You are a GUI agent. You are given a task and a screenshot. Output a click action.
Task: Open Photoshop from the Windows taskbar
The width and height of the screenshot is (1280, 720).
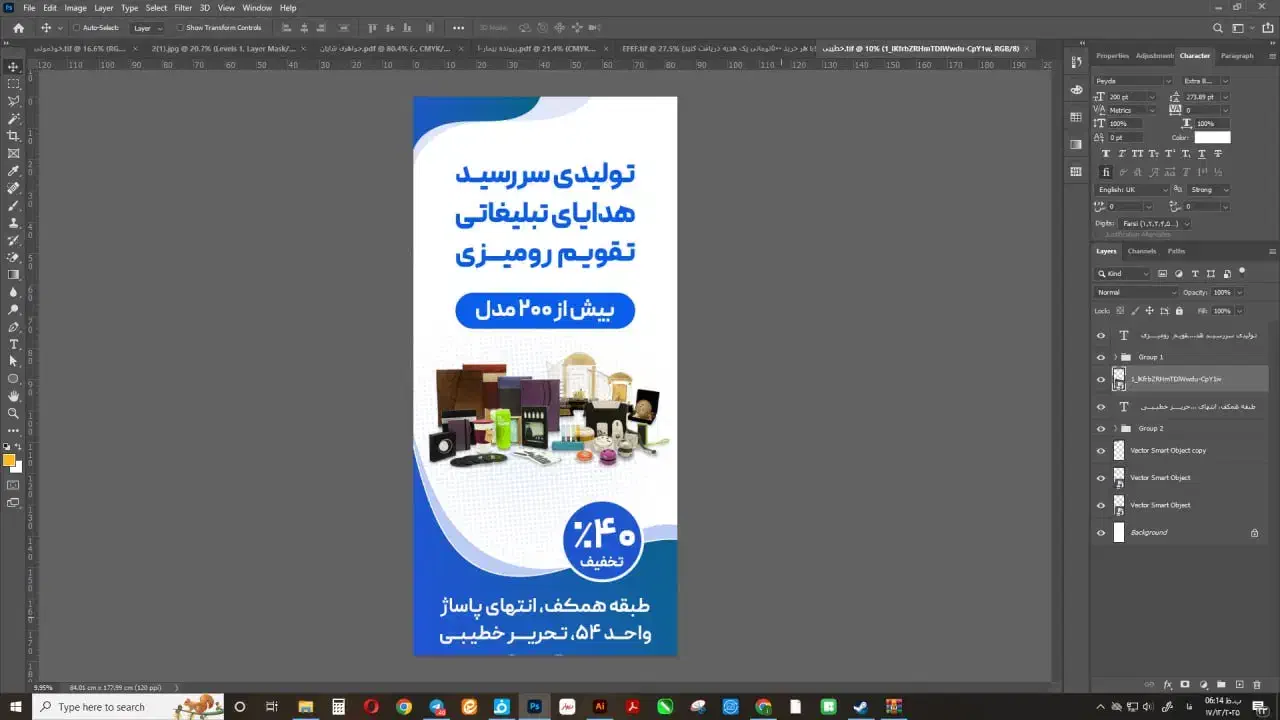535,706
